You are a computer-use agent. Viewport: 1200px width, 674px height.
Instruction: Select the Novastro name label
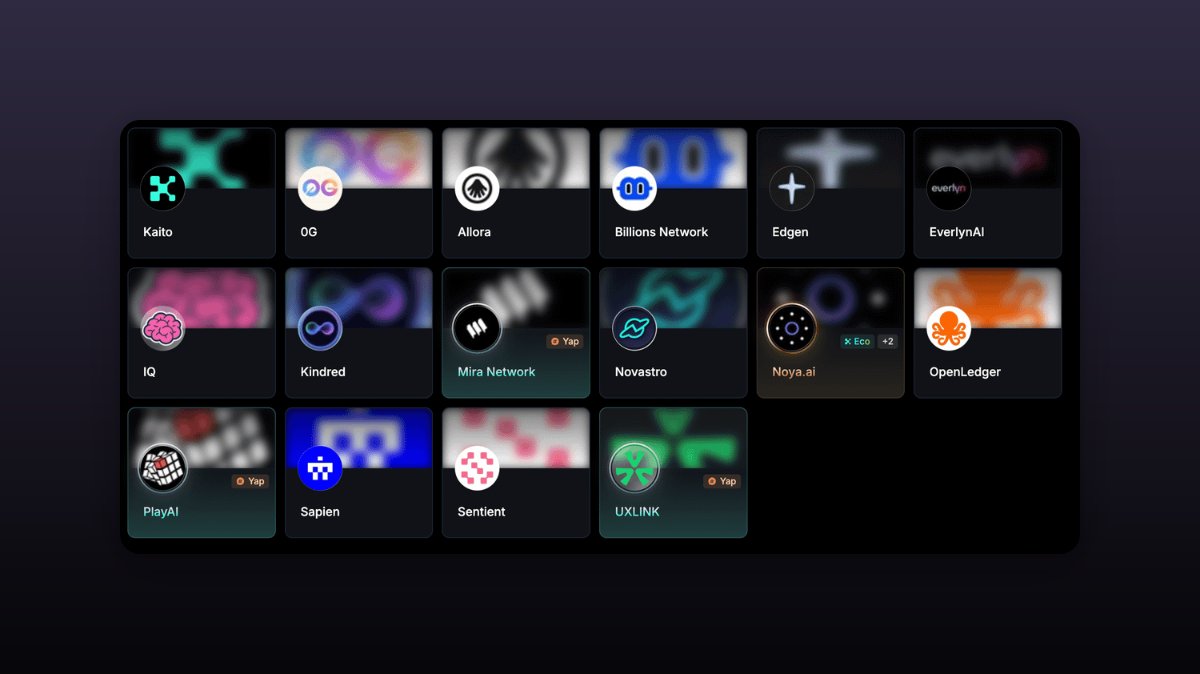(x=641, y=372)
